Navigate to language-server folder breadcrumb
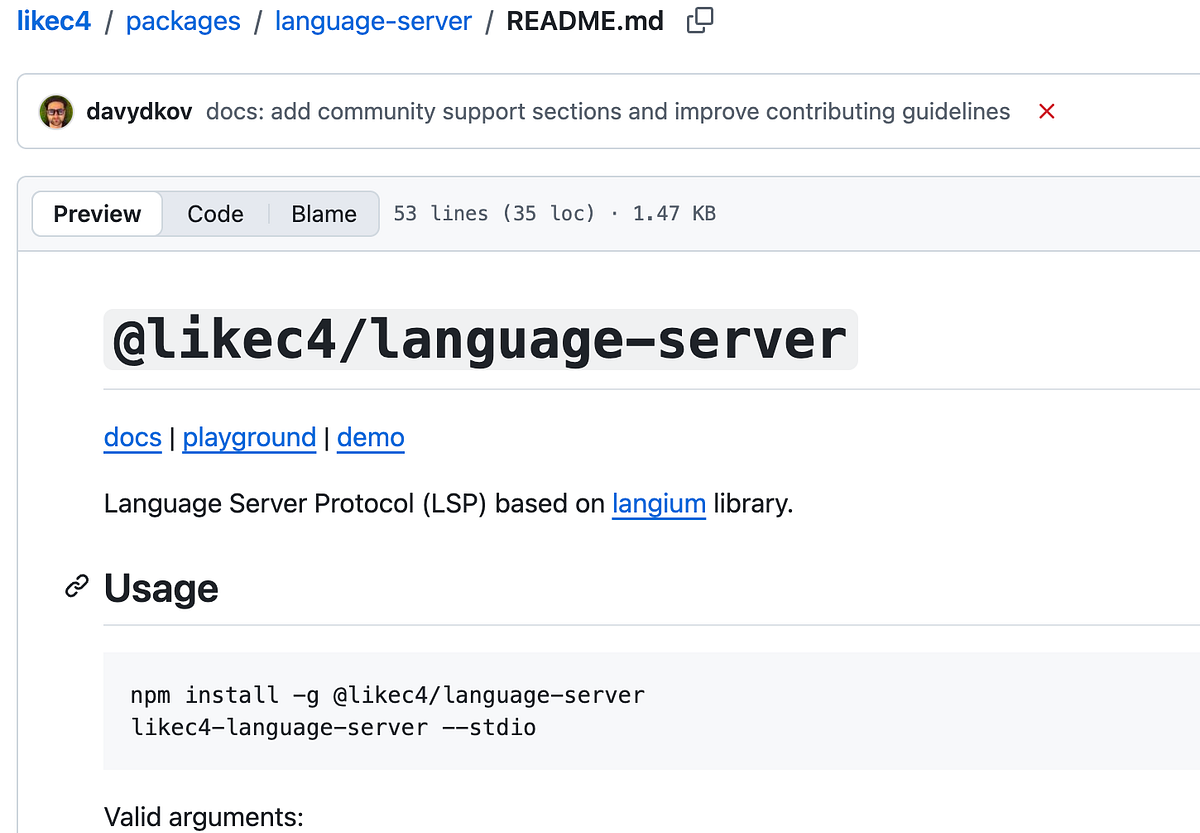Screen dimensions: 1200x833 point(373,21)
